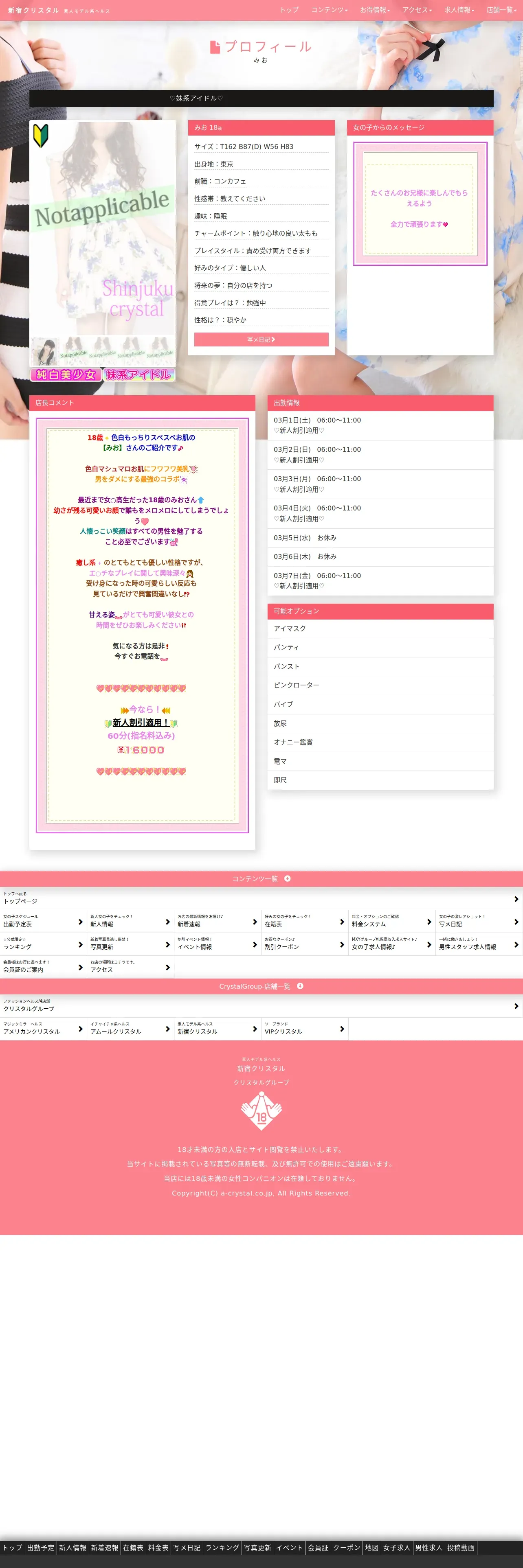Viewport: 523px width, 1568px height.
Task: Click the down-arrow icon next to コンテンツ一覧
Action: coord(288,878)
